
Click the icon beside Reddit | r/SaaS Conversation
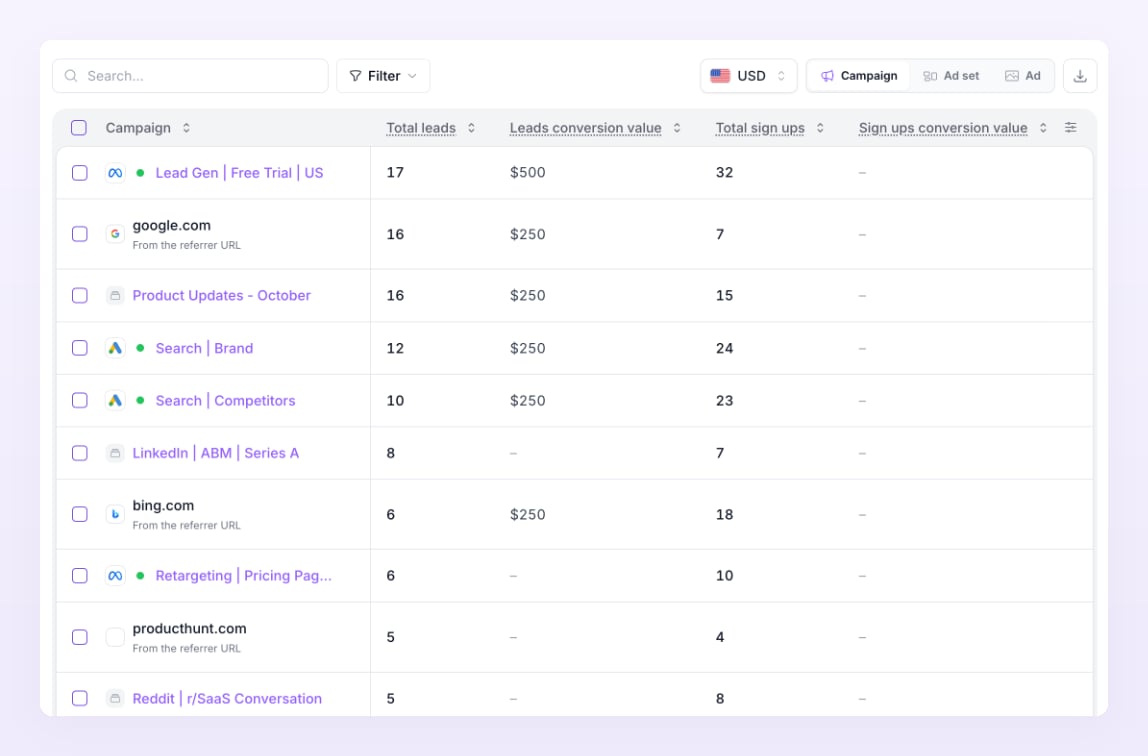point(115,699)
